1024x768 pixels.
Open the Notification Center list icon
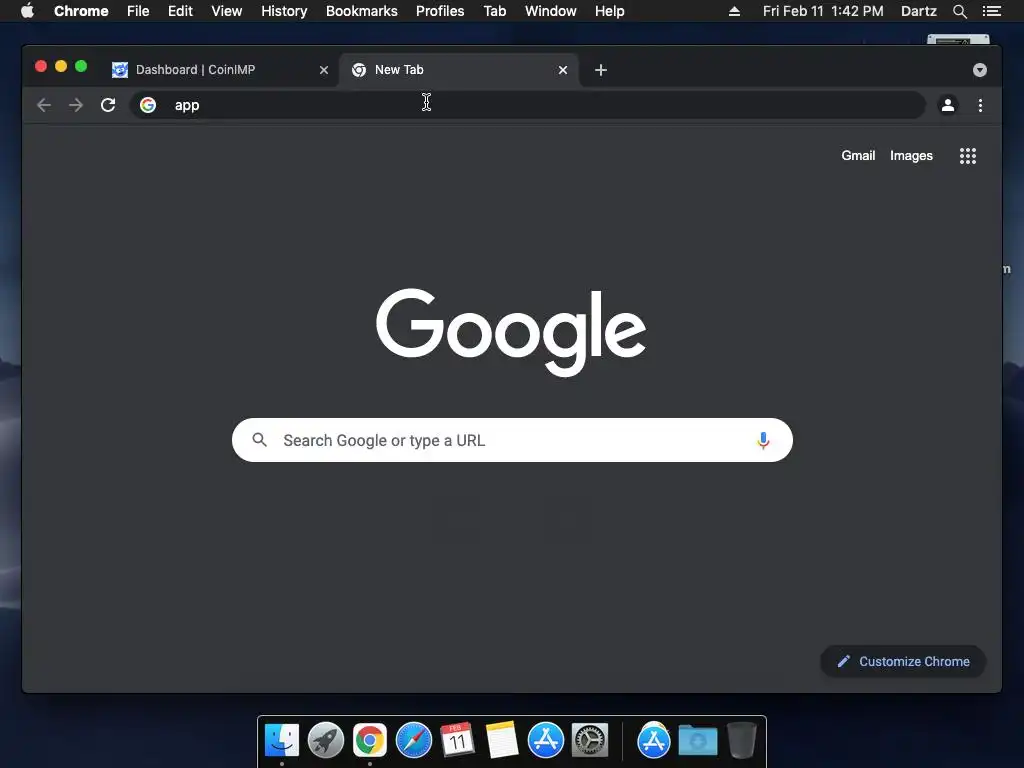992,11
